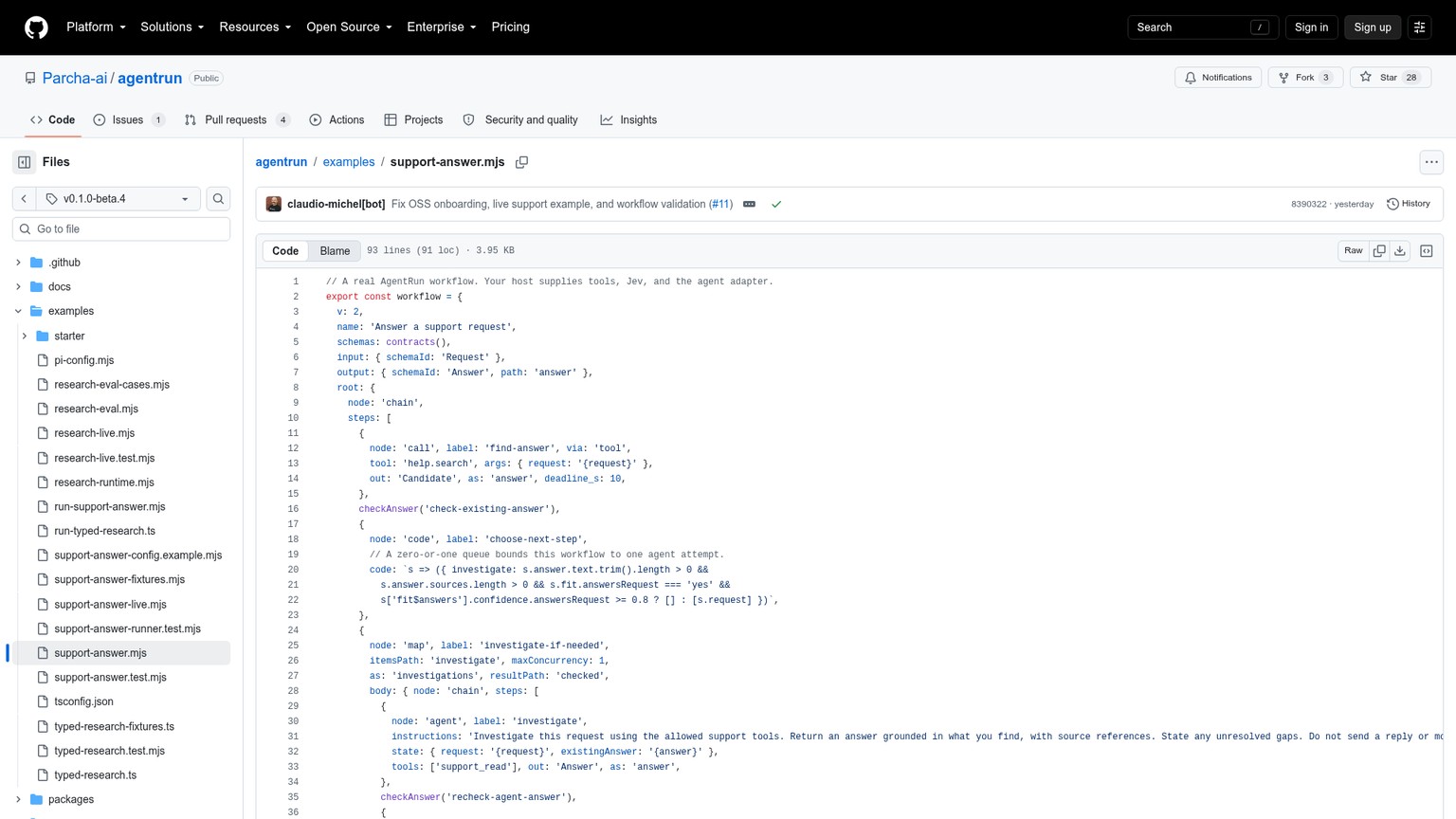
Task: Open the agentrun breadcrumb root link
Action: point(282,162)
